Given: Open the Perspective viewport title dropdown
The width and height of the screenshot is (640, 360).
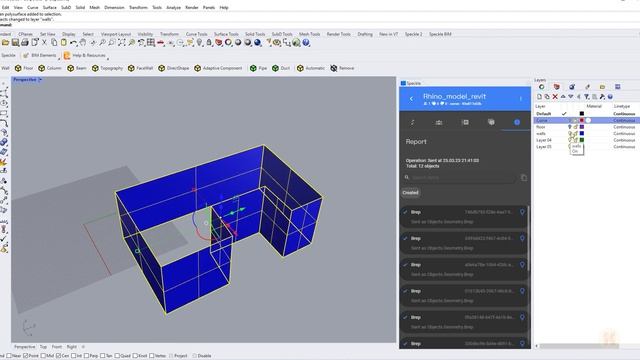Looking at the screenshot, I should pyautogui.click(x=40, y=80).
